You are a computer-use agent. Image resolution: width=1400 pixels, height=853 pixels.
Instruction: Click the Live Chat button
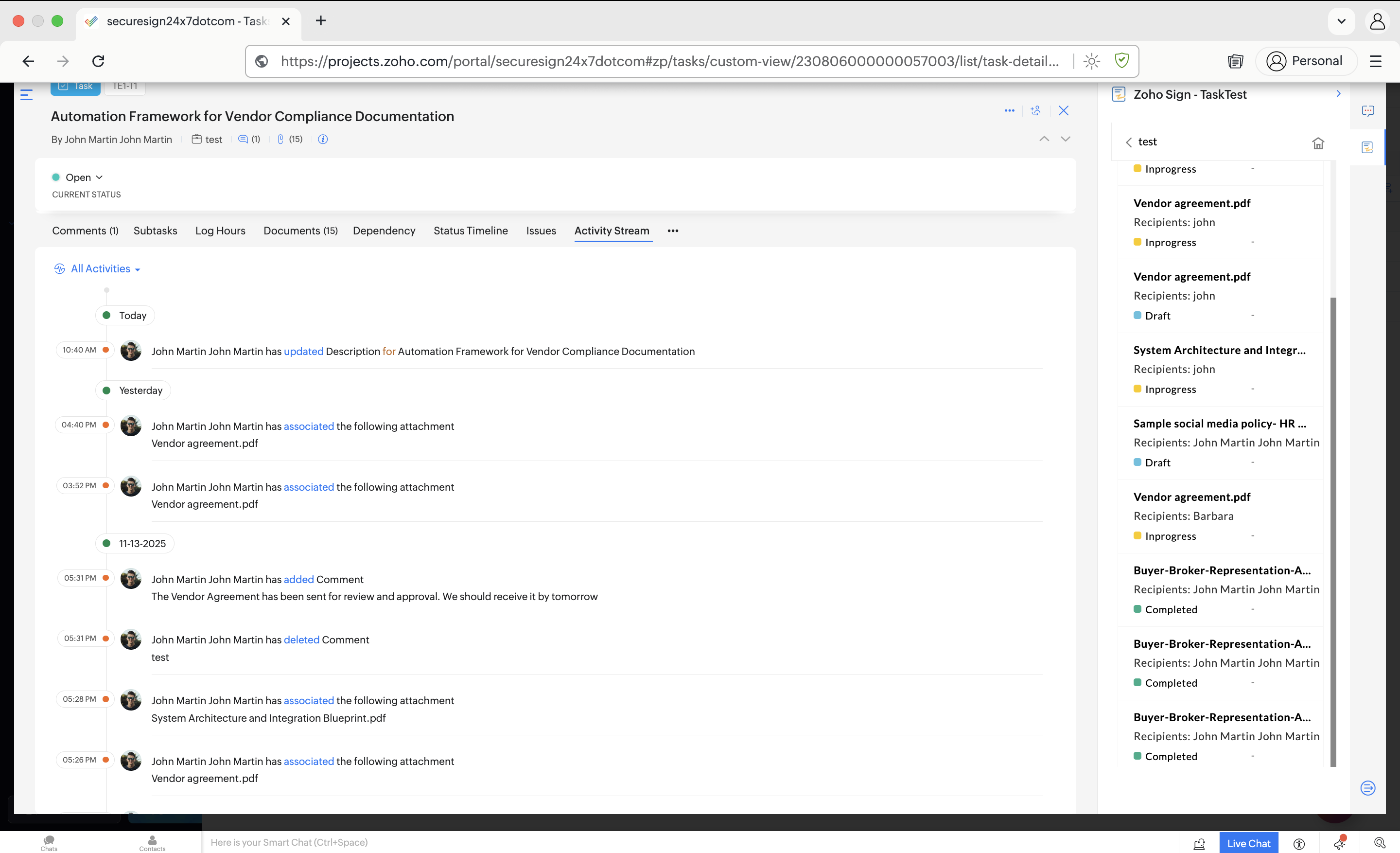[1248, 843]
